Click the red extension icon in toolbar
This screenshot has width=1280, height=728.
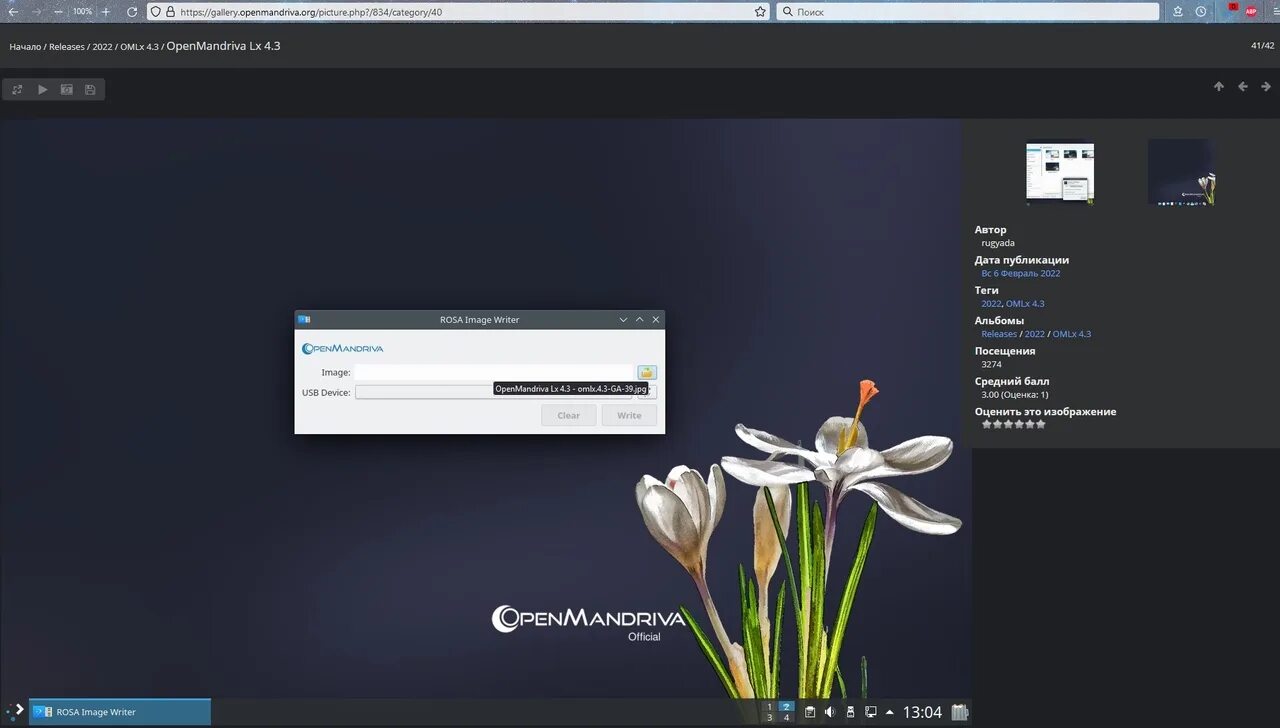coord(1233,8)
